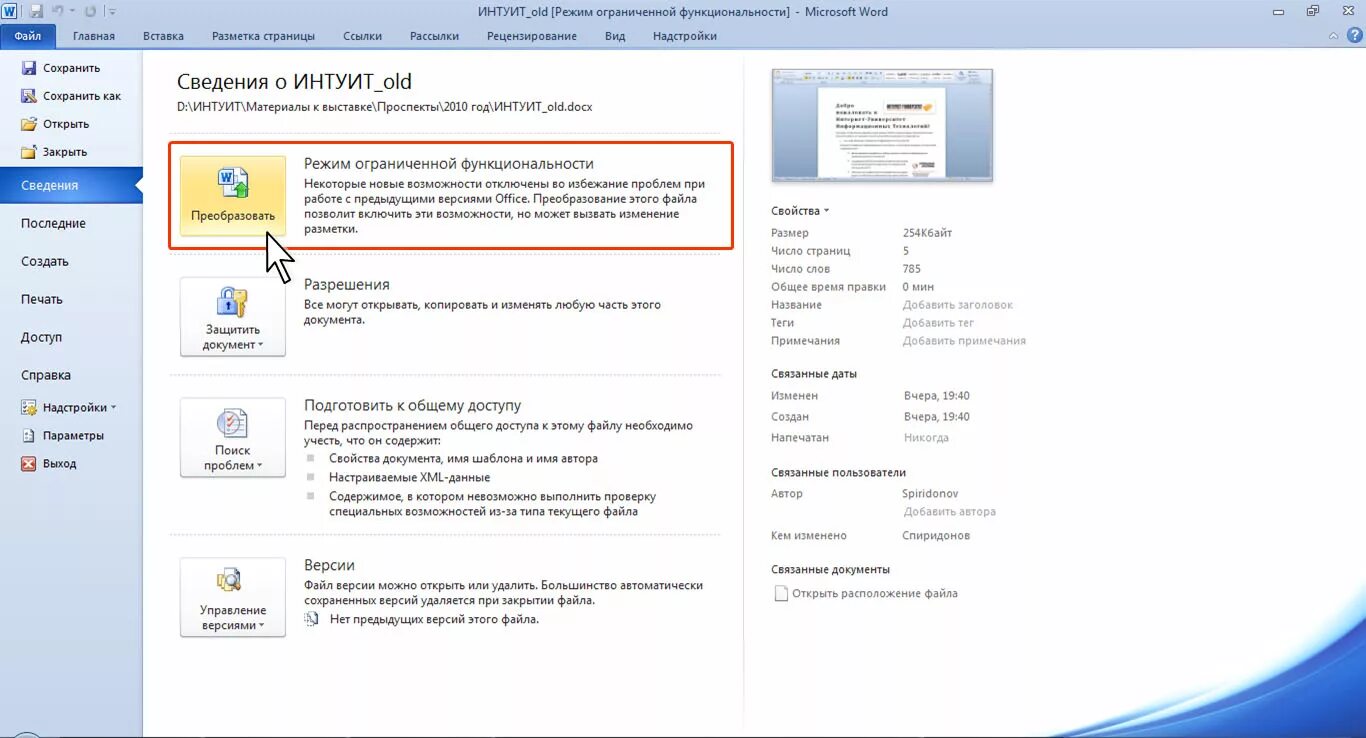The height and width of the screenshot is (738, 1366).
Task: Collapse the ribbon with the chevron arrow
Action: tap(1334, 36)
